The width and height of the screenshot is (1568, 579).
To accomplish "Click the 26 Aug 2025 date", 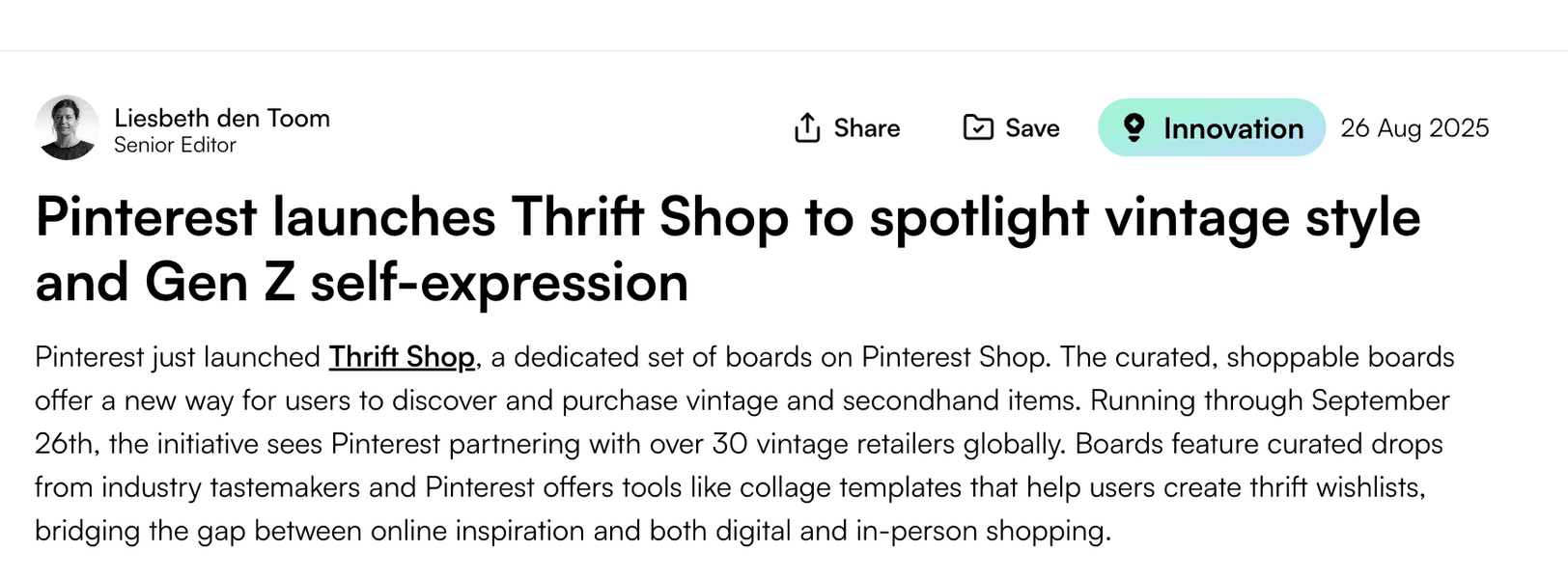I will (x=1414, y=128).
